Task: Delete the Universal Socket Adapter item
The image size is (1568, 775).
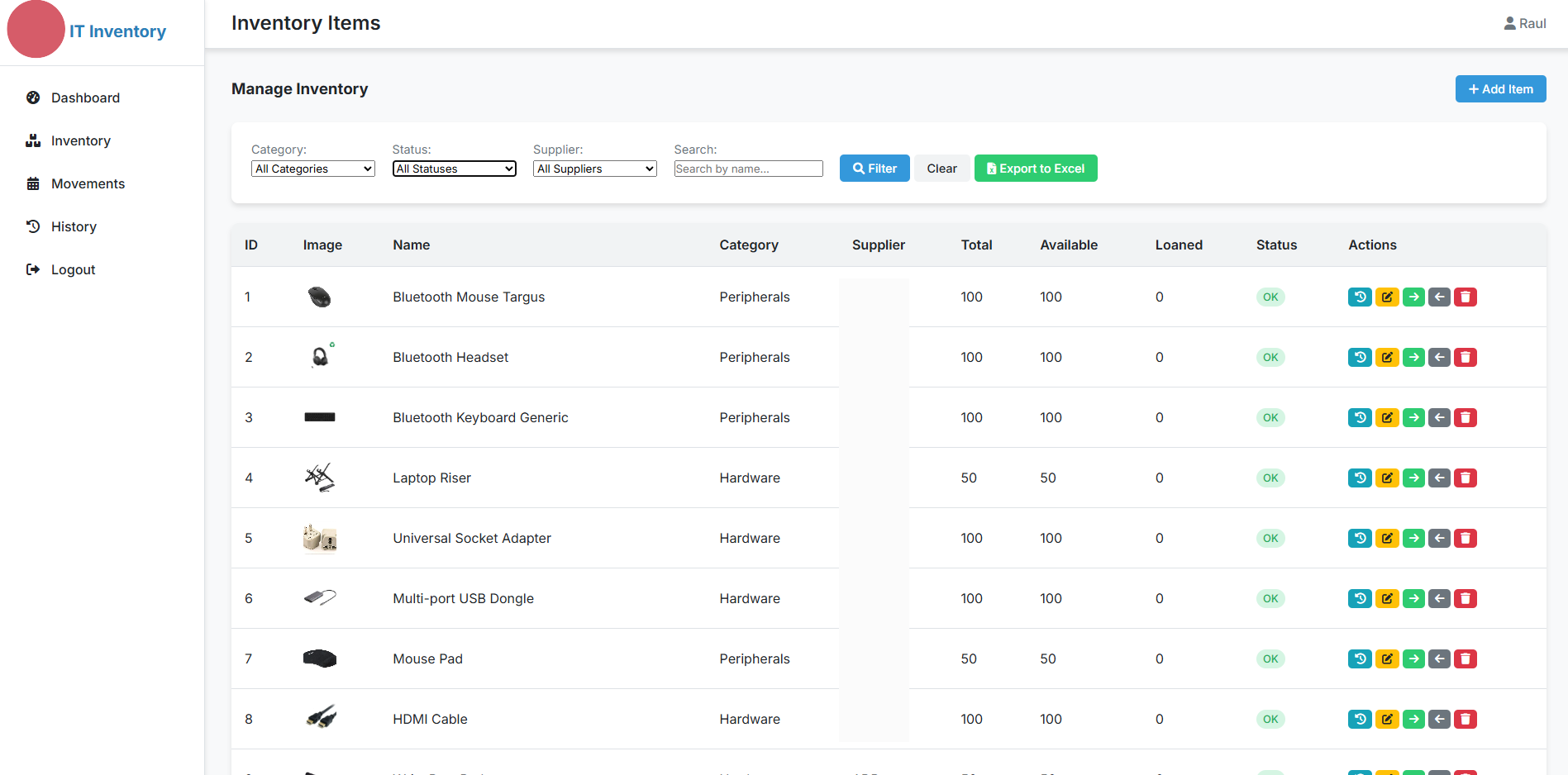Action: point(1466,538)
